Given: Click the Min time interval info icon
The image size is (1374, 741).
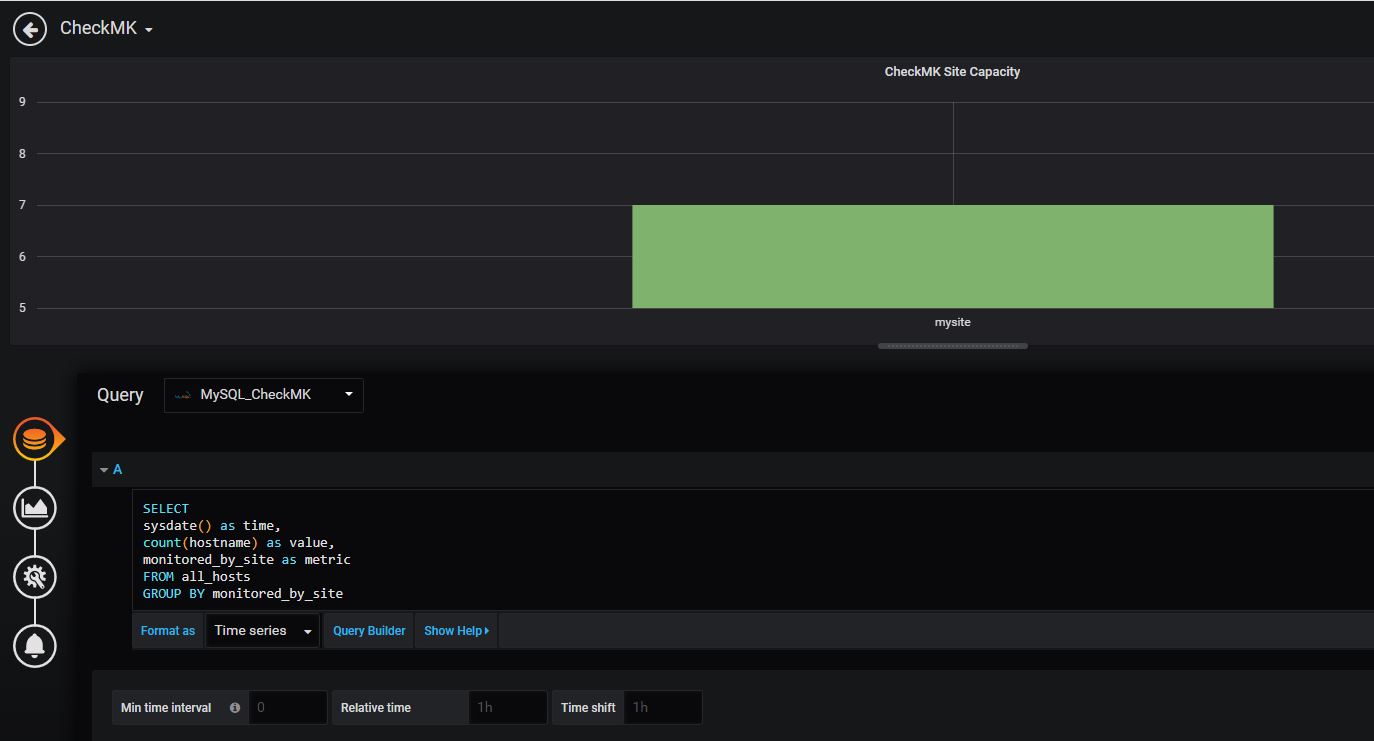Looking at the screenshot, I should pos(235,708).
